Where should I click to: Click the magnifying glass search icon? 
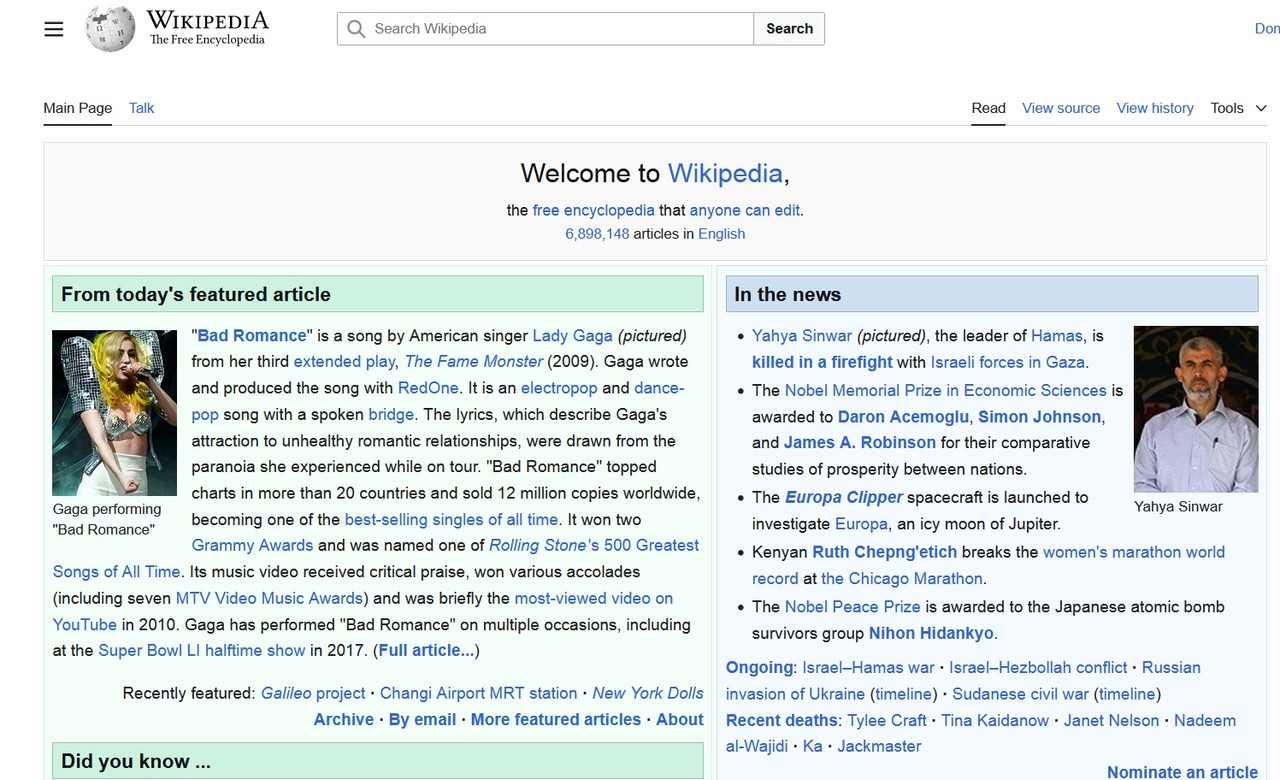pos(356,29)
